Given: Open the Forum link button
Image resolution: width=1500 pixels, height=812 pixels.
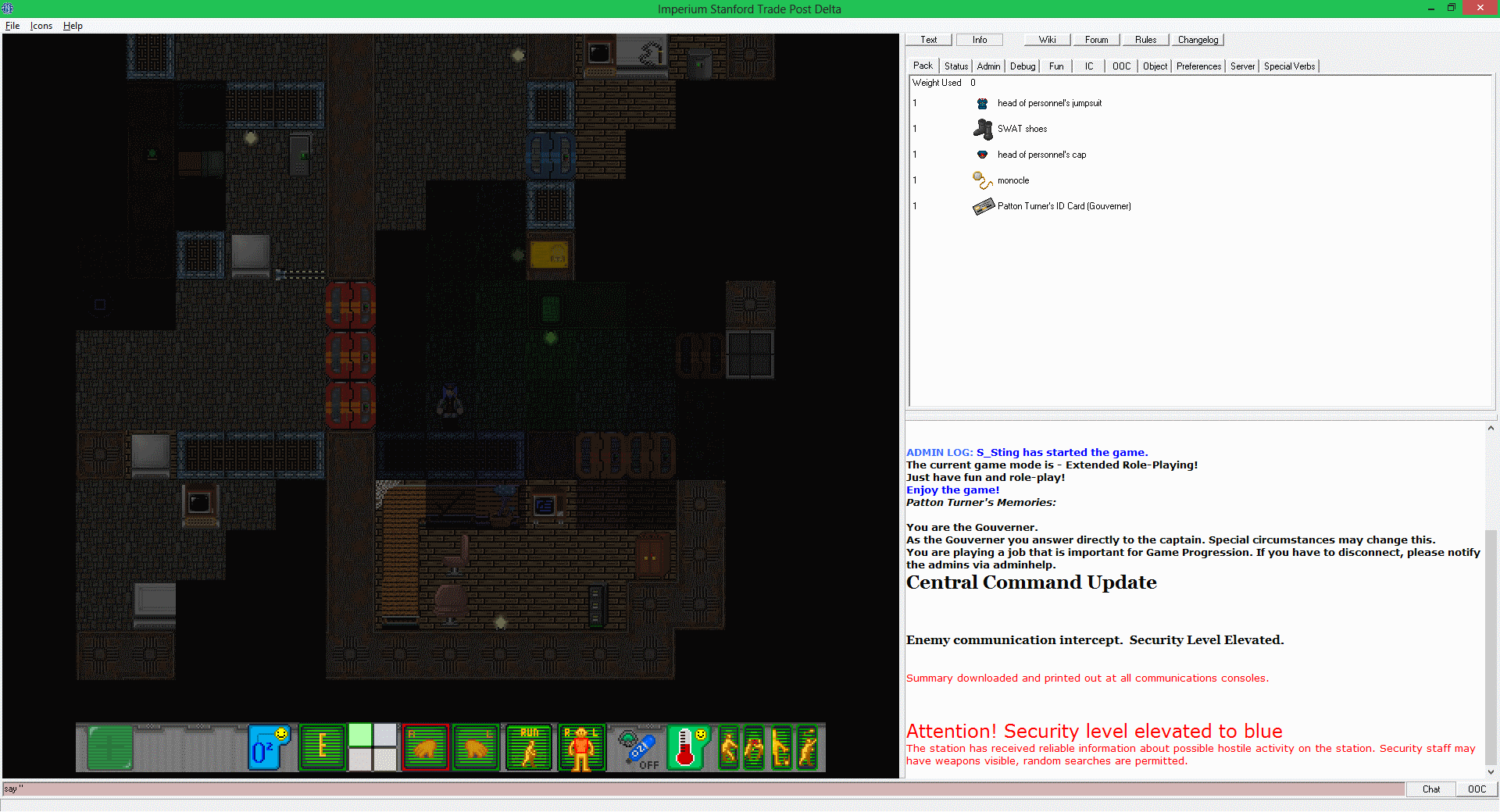Looking at the screenshot, I should pyautogui.click(x=1096, y=40).
